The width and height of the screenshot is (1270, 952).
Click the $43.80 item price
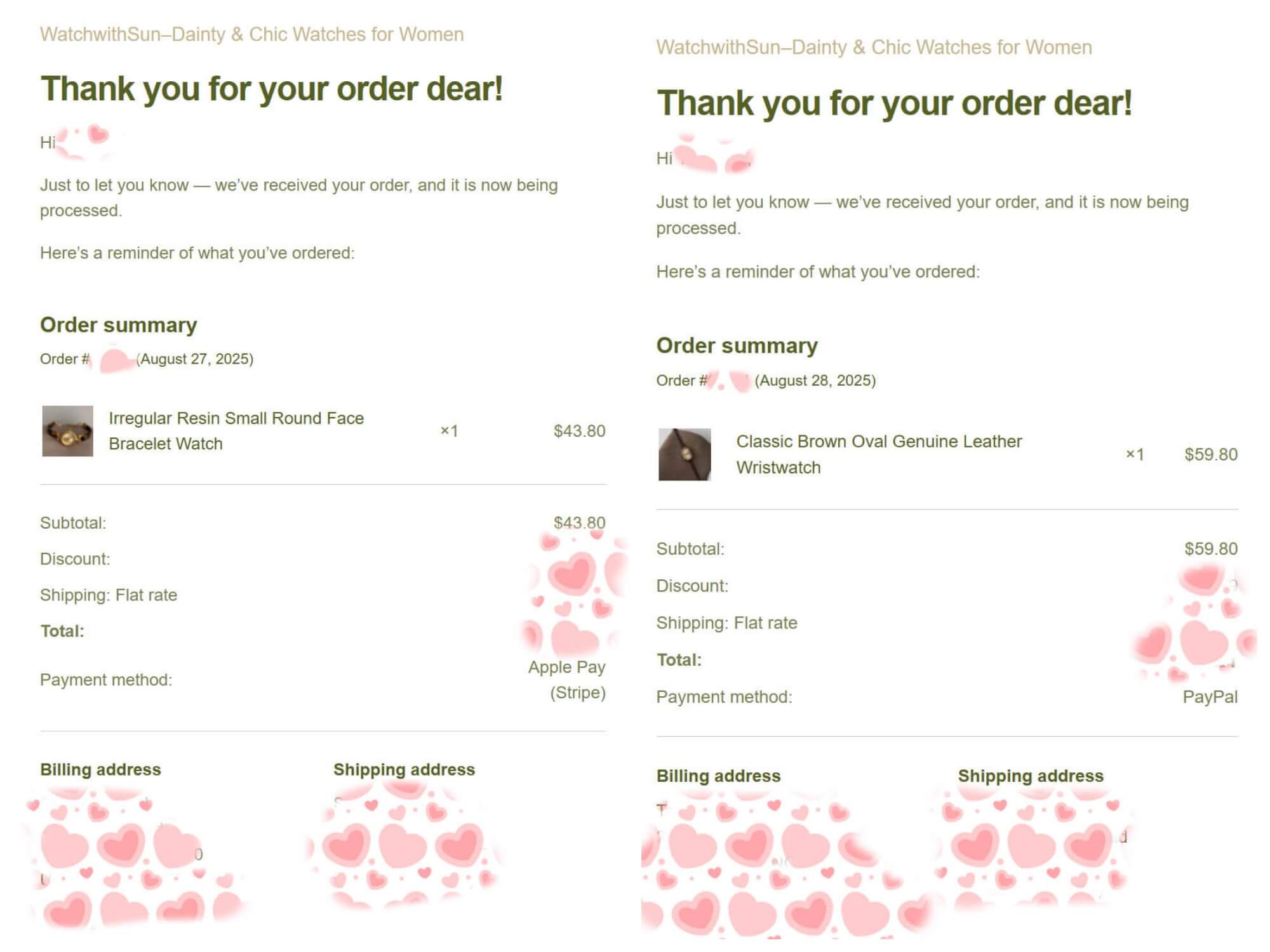coord(580,431)
